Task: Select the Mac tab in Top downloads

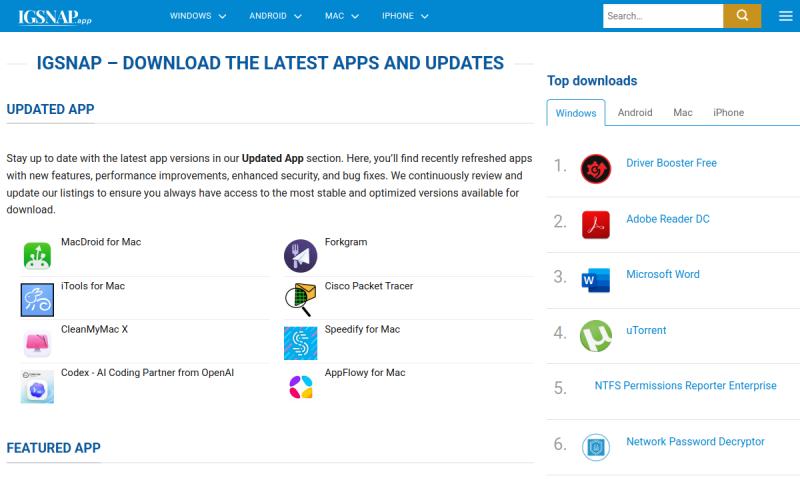Action: pyautogui.click(x=683, y=113)
